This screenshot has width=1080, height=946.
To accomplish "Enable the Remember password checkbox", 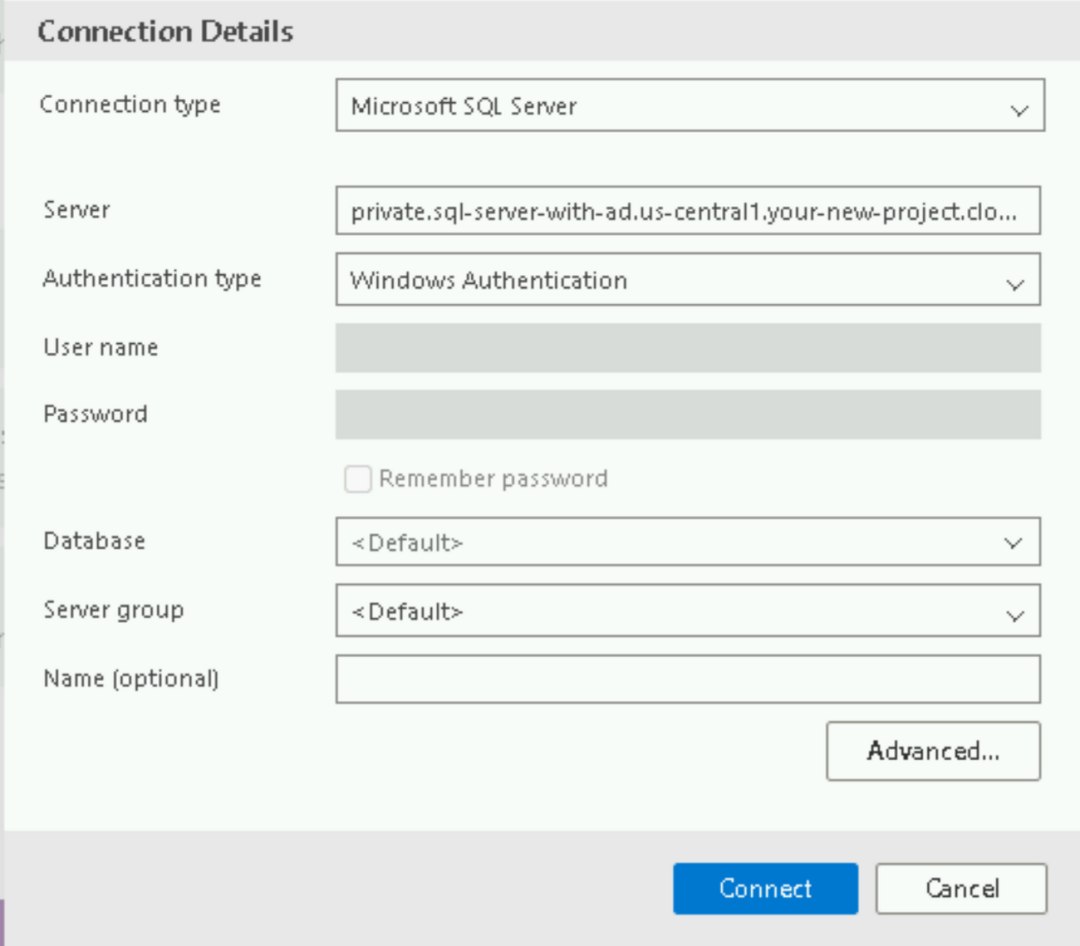I will click(357, 479).
